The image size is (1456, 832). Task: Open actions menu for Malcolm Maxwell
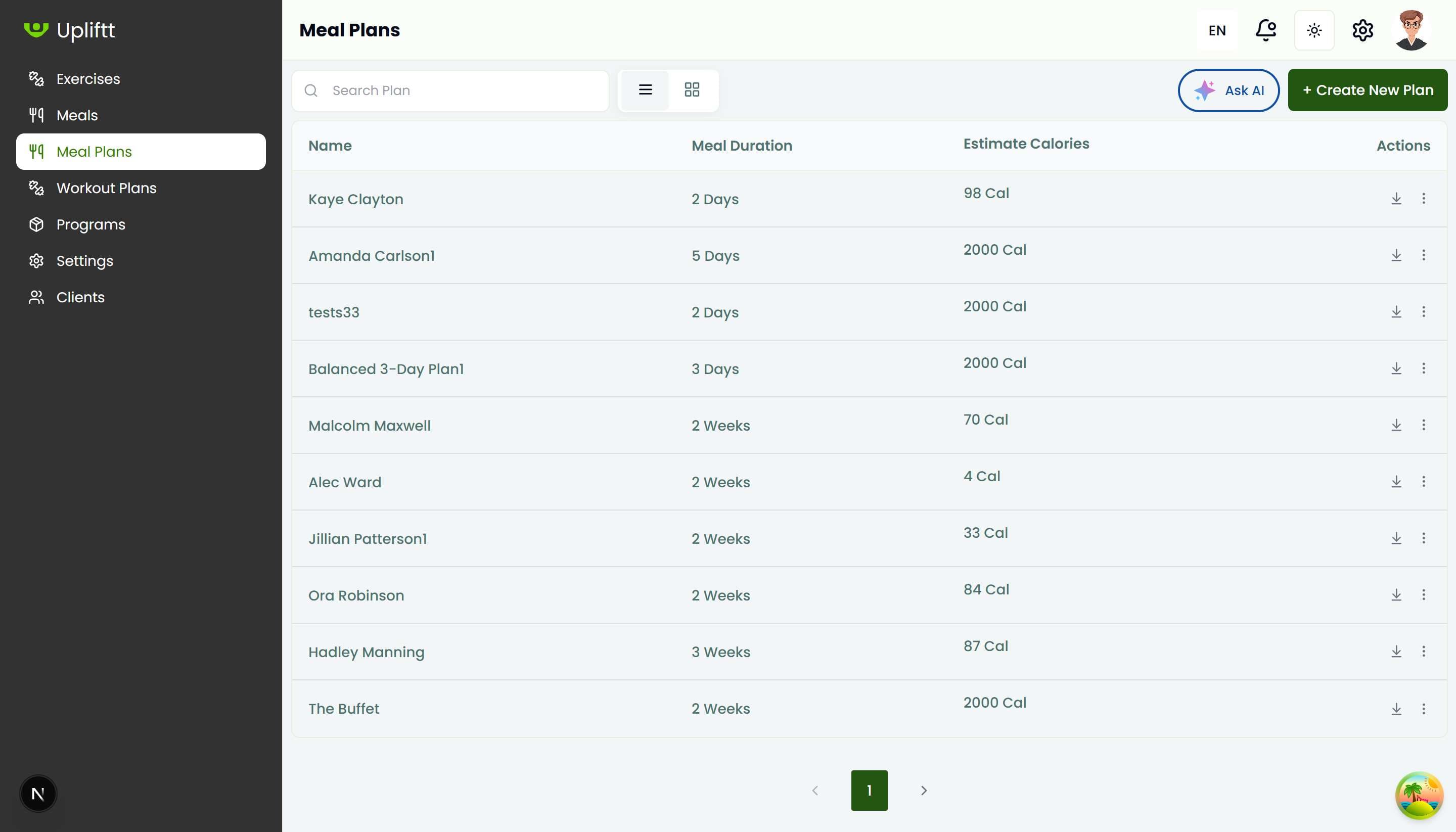click(1424, 425)
